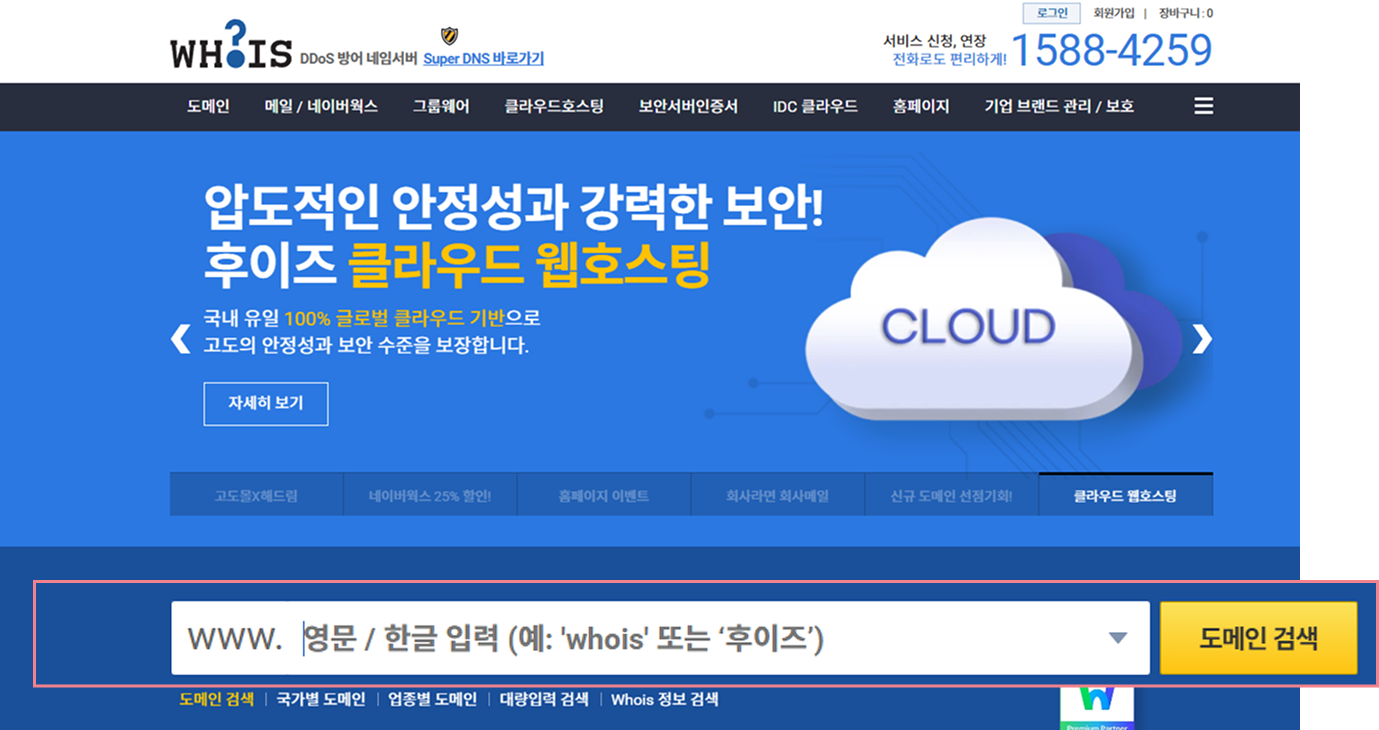Viewport: 1379px width, 730px height.
Task: Click the phone number 1588-4259
Action: pyautogui.click(x=1112, y=50)
